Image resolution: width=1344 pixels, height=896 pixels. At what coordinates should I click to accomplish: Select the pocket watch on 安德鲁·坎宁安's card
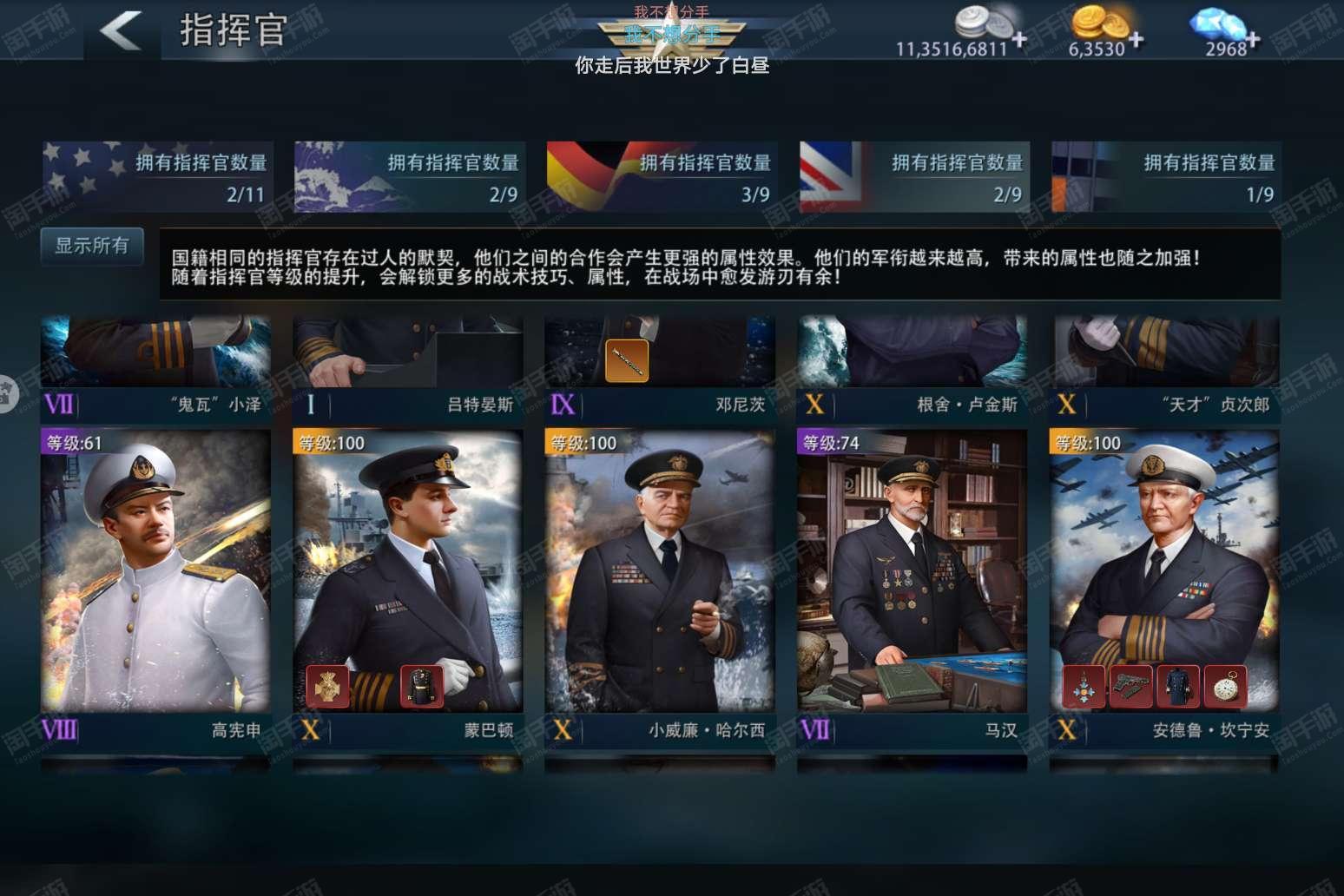pyautogui.click(x=1225, y=686)
